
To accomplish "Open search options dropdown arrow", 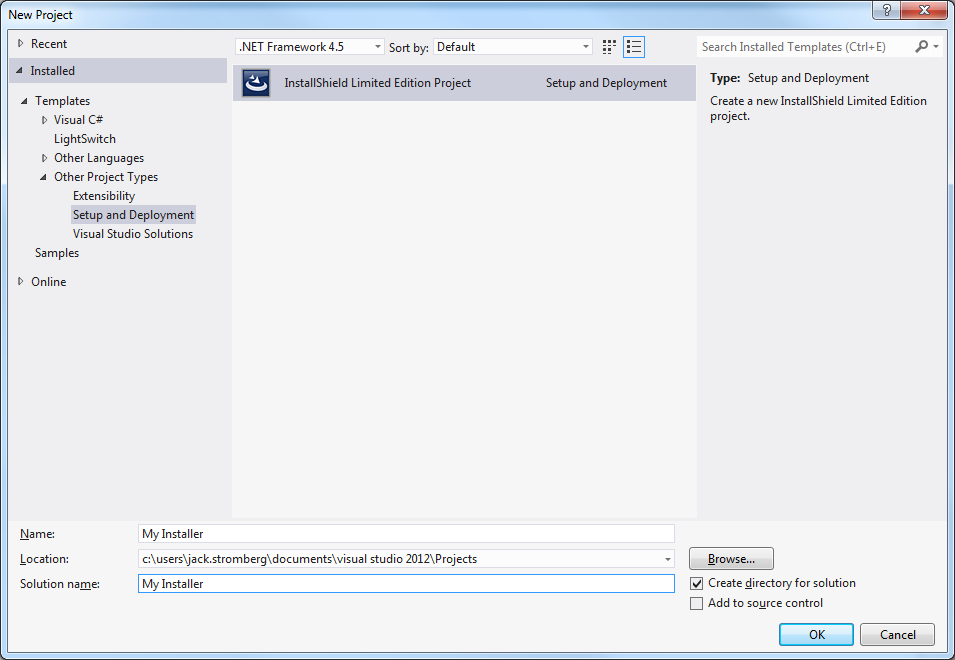I will 936,46.
